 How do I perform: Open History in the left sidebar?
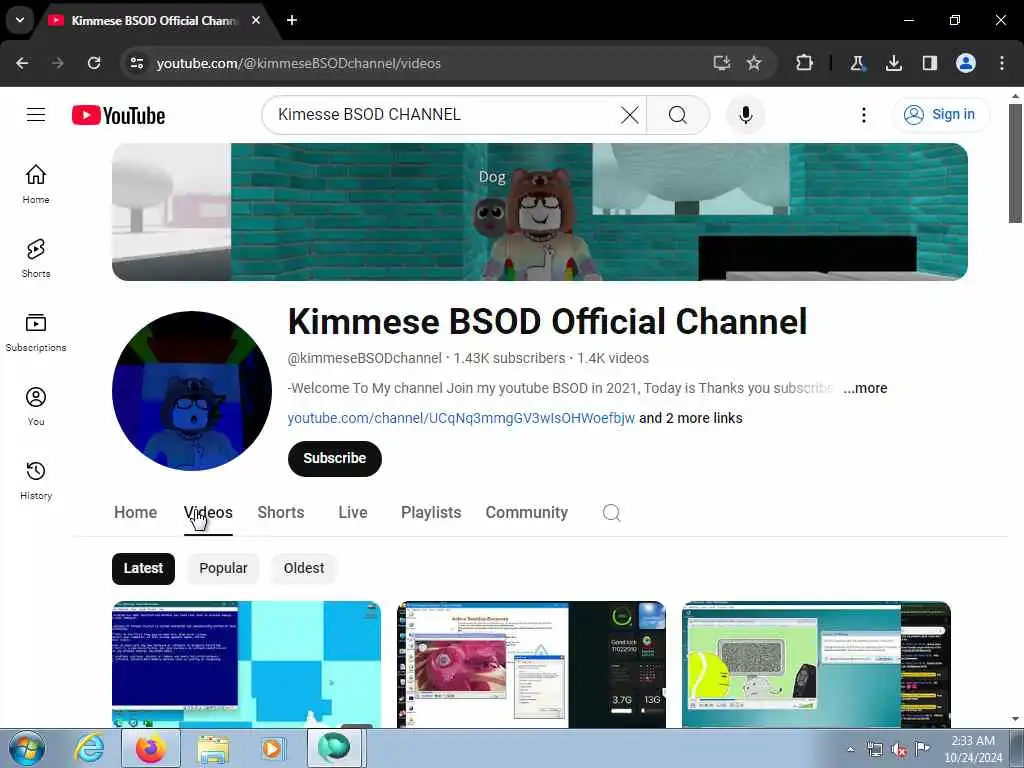(36, 480)
